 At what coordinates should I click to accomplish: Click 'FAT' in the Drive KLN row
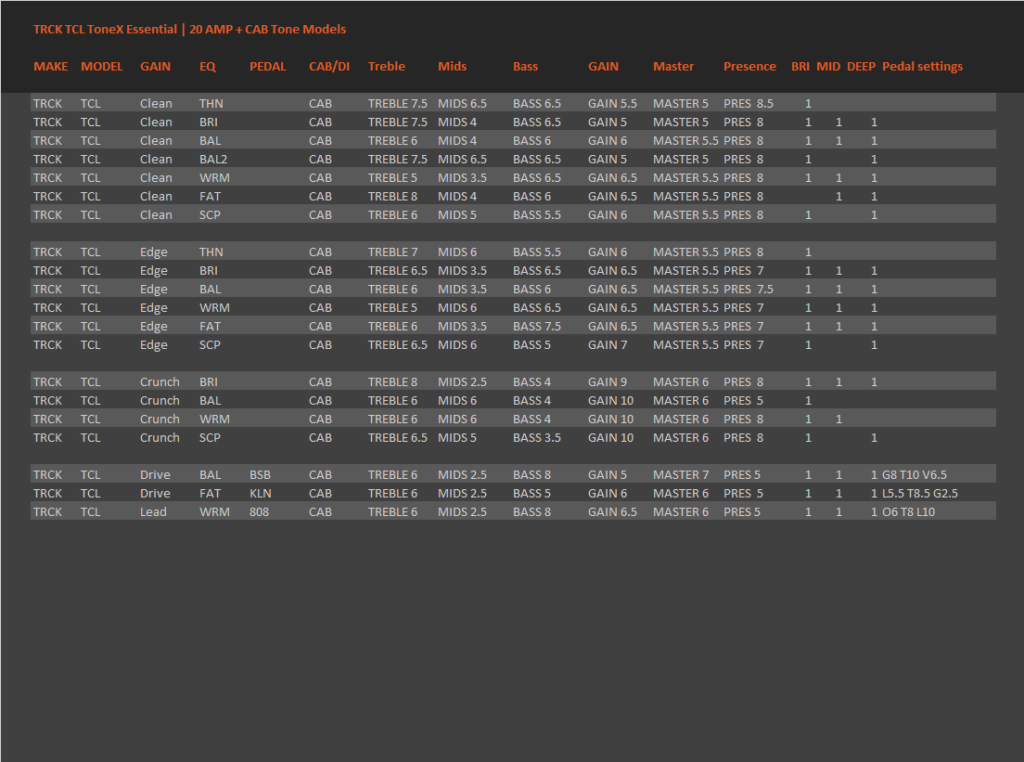210,494
